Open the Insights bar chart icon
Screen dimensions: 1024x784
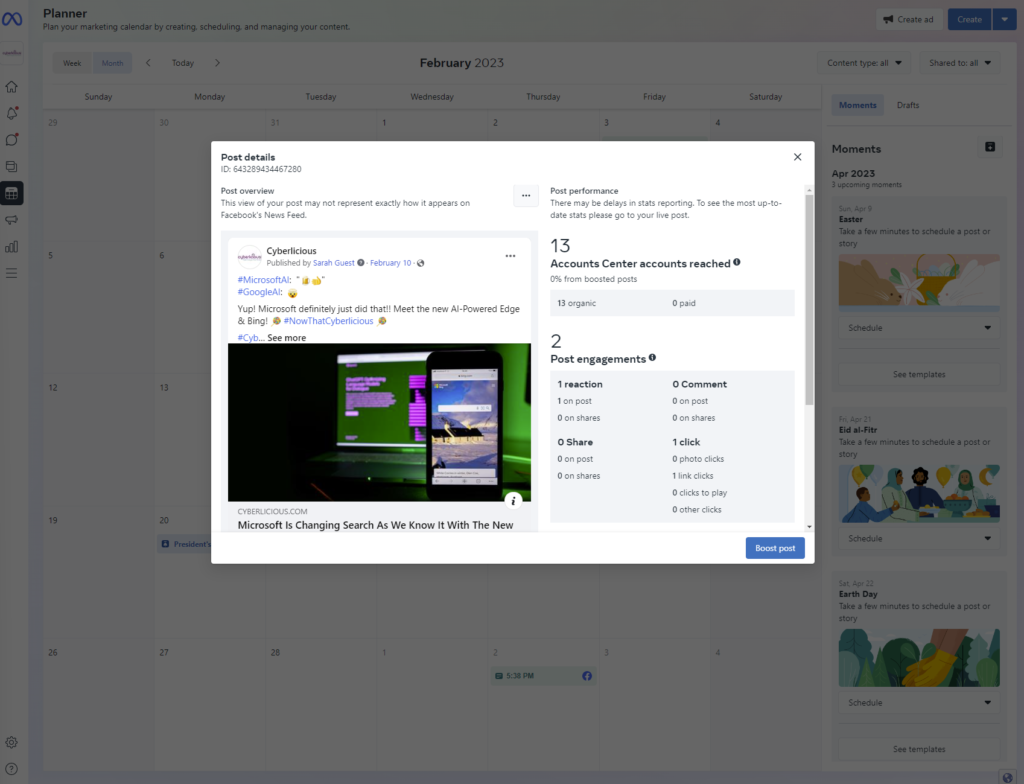[12, 246]
